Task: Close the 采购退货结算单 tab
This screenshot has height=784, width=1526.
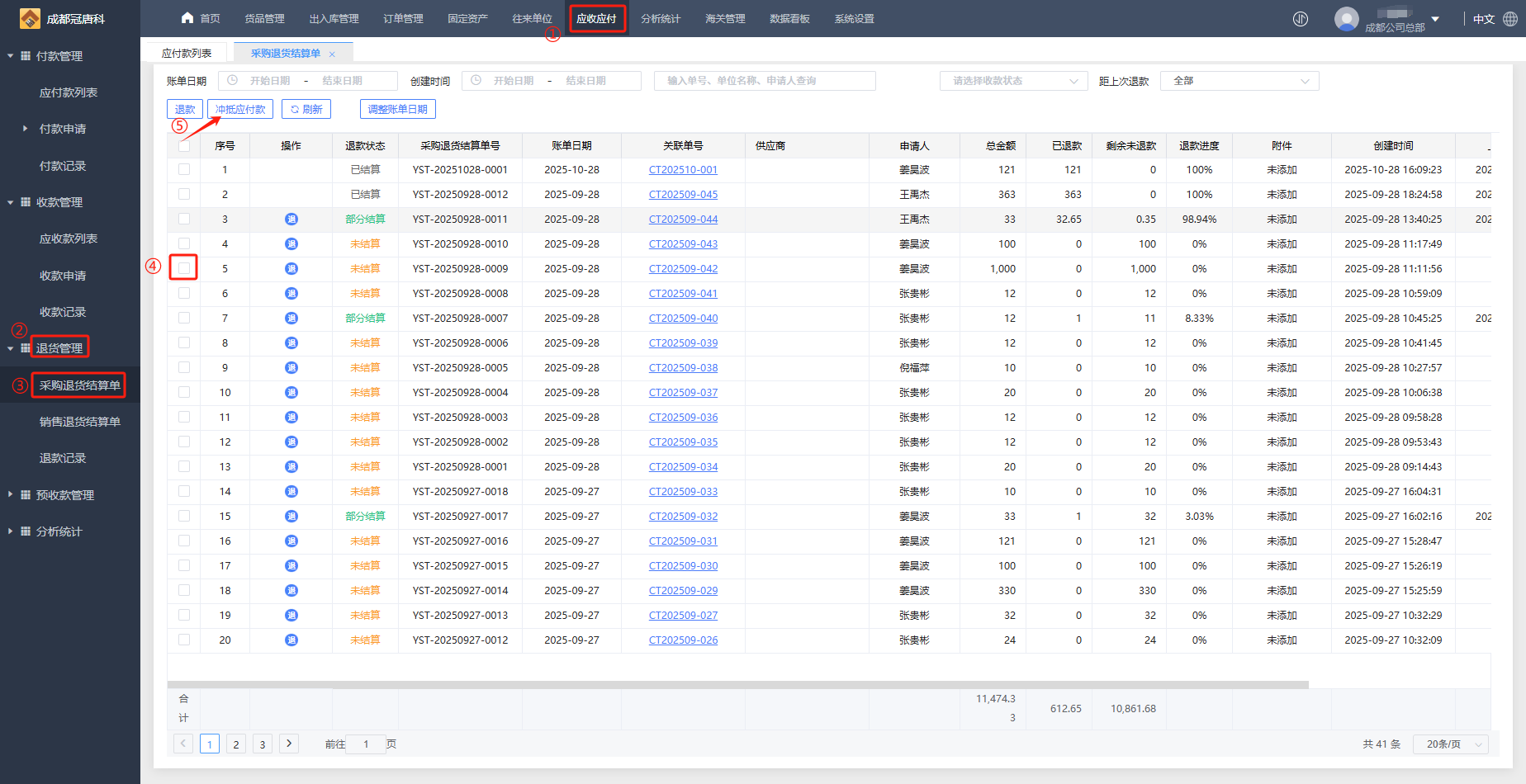Action: [x=332, y=54]
